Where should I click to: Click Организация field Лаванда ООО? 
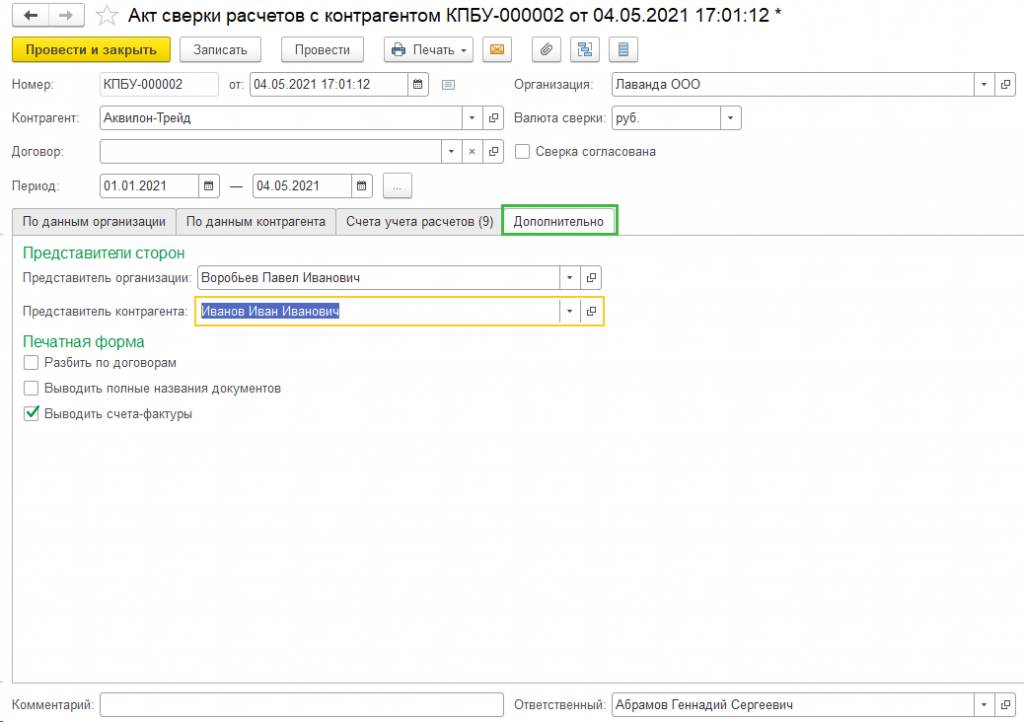coord(793,84)
